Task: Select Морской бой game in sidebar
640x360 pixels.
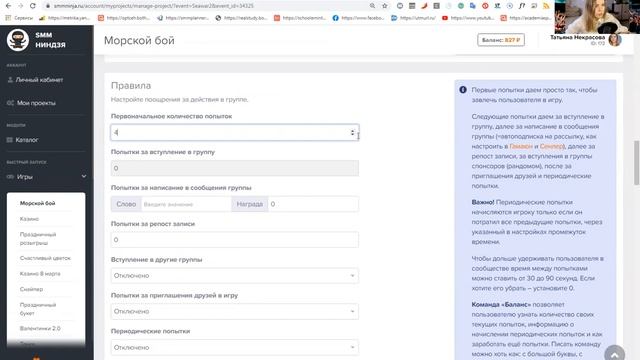Action: point(38,203)
